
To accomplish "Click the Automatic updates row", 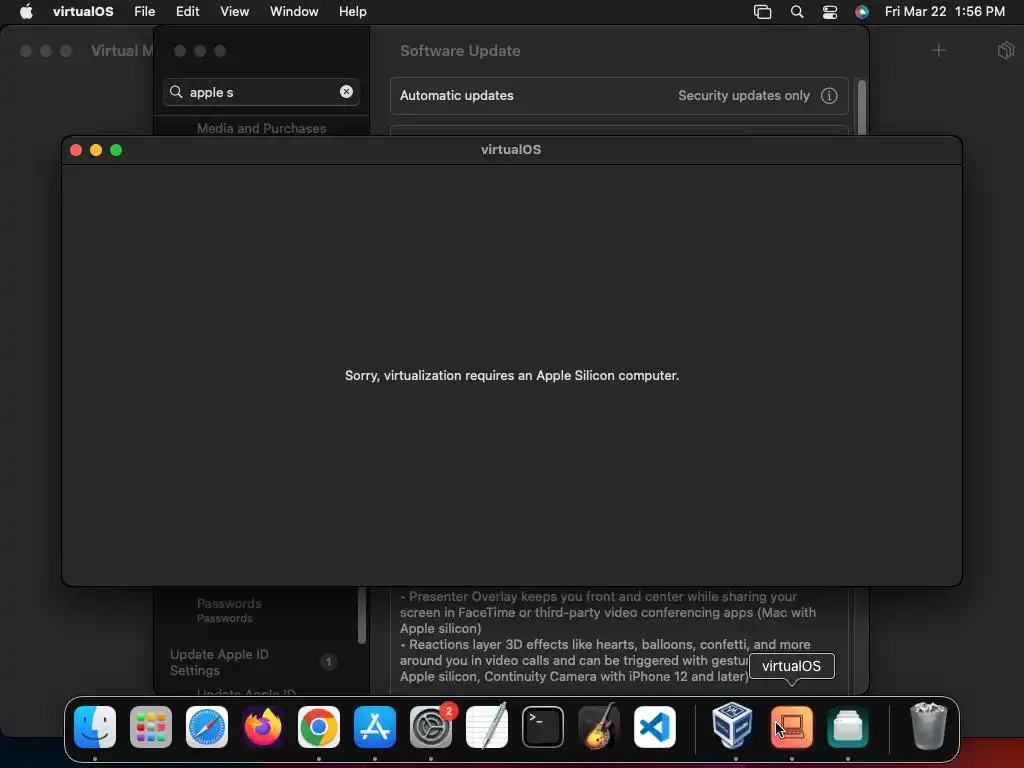I will [619, 95].
